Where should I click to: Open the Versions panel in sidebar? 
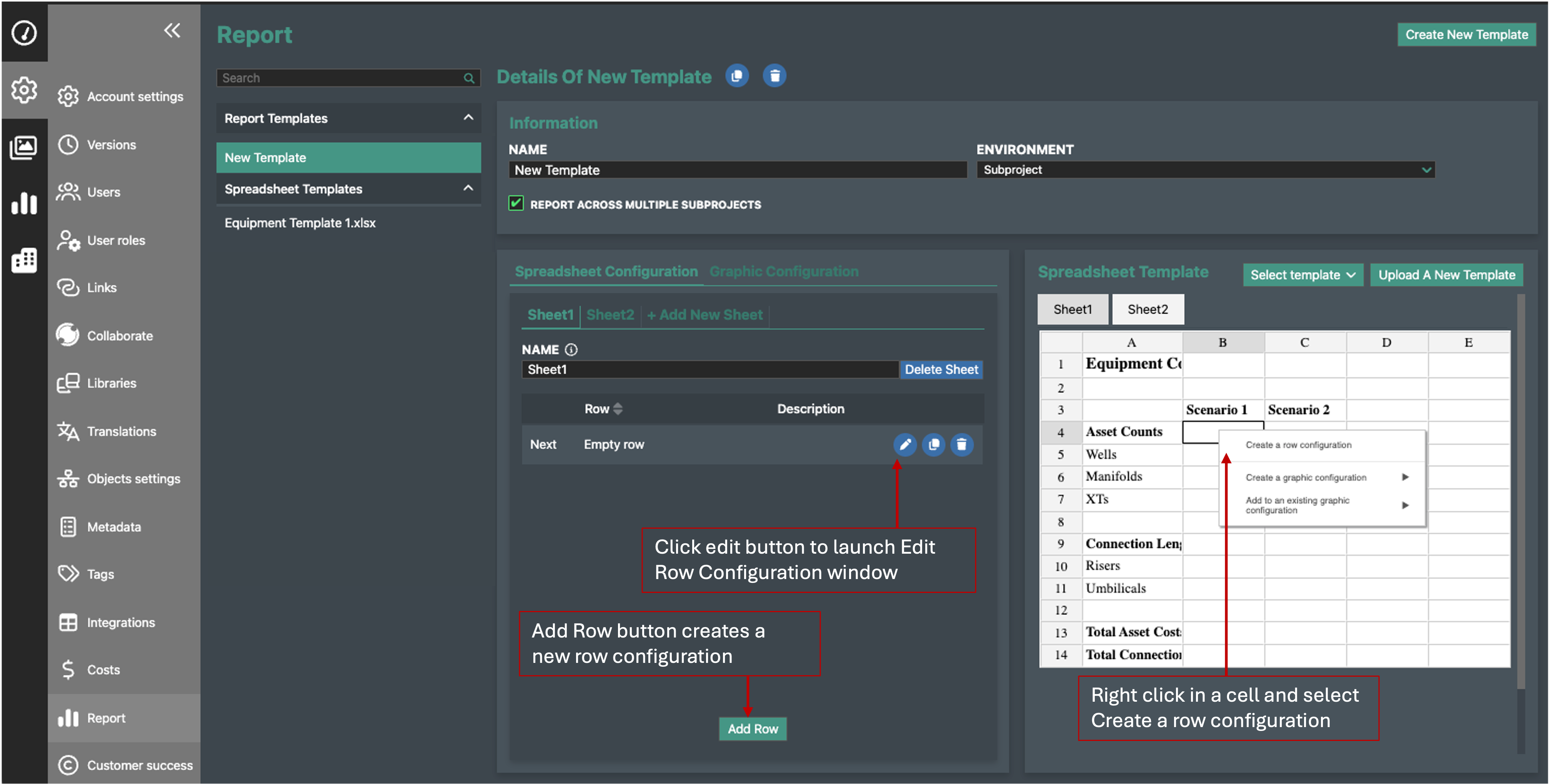click(112, 144)
